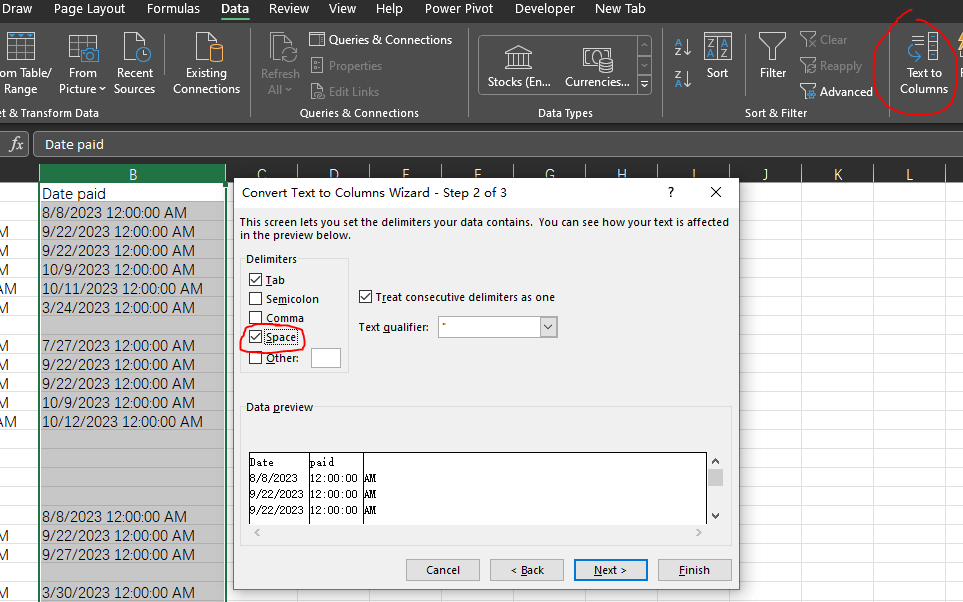This screenshot has width=963, height=602.
Task: Uncheck the Space delimiter
Action: click(x=255, y=337)
